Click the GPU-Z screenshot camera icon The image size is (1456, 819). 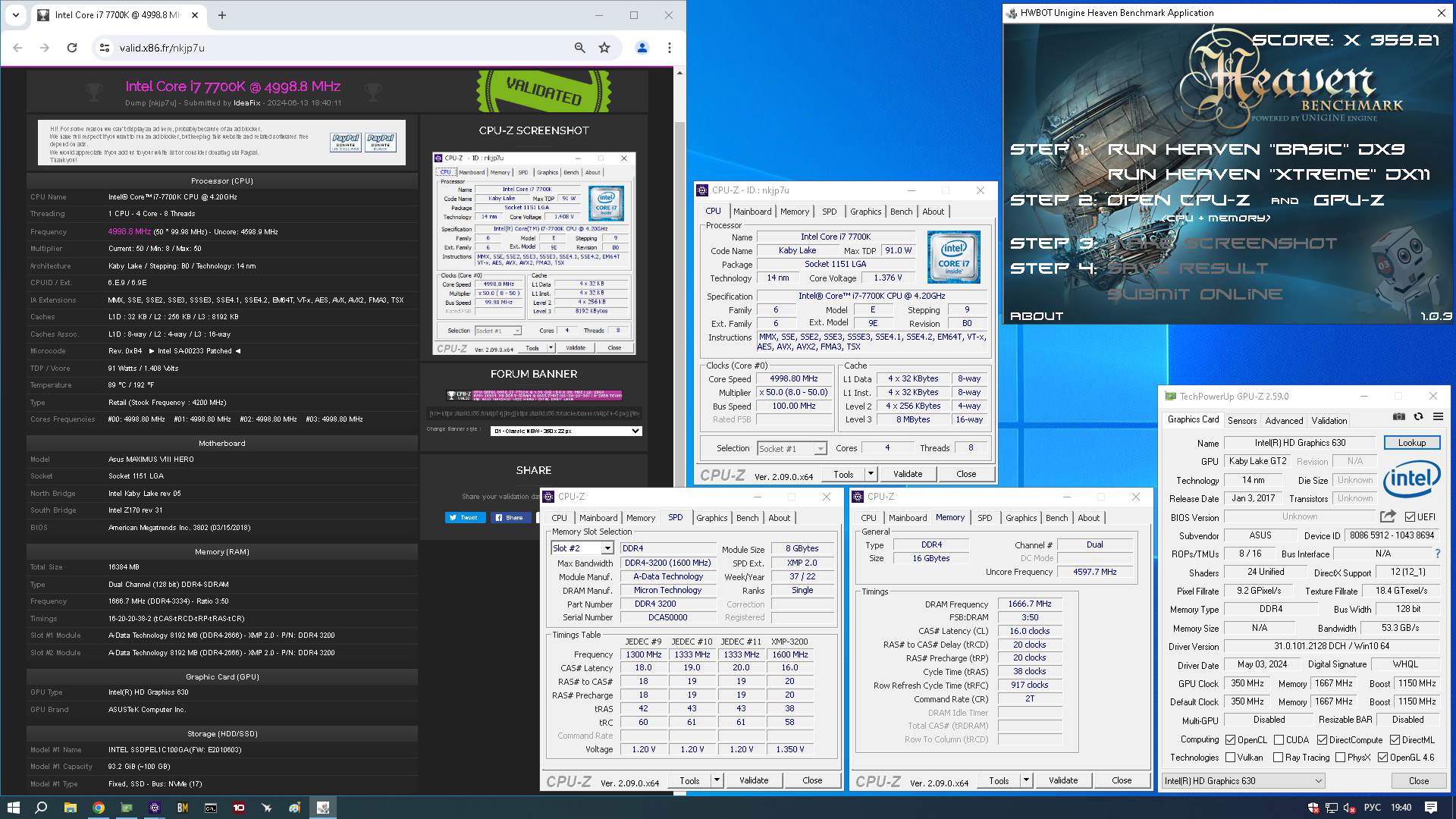tap(1399, 416)
